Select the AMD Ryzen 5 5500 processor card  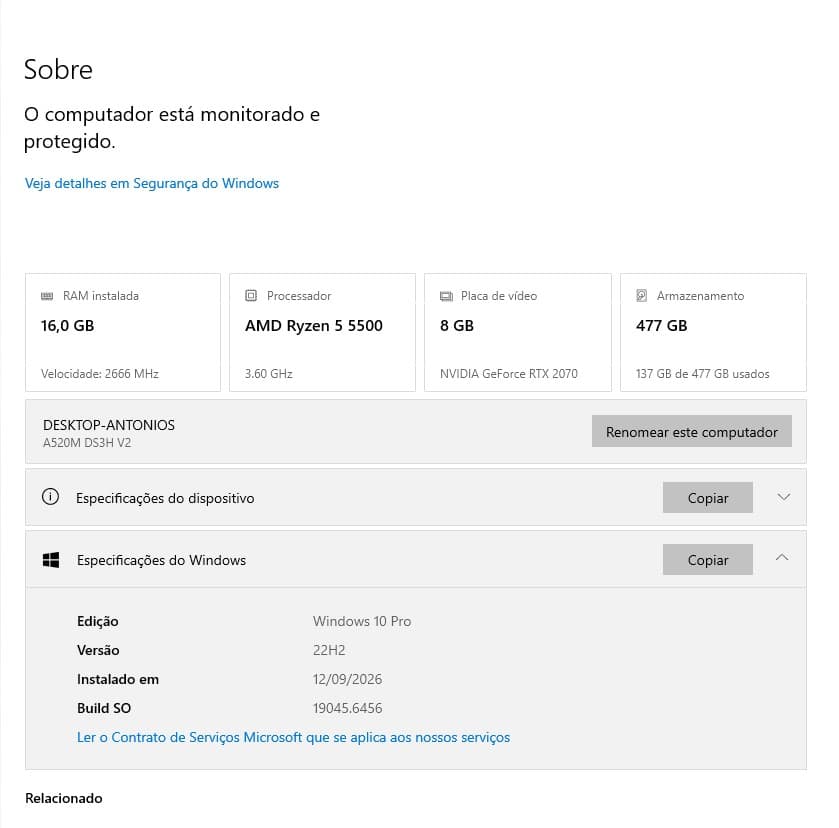pos(322,332)
